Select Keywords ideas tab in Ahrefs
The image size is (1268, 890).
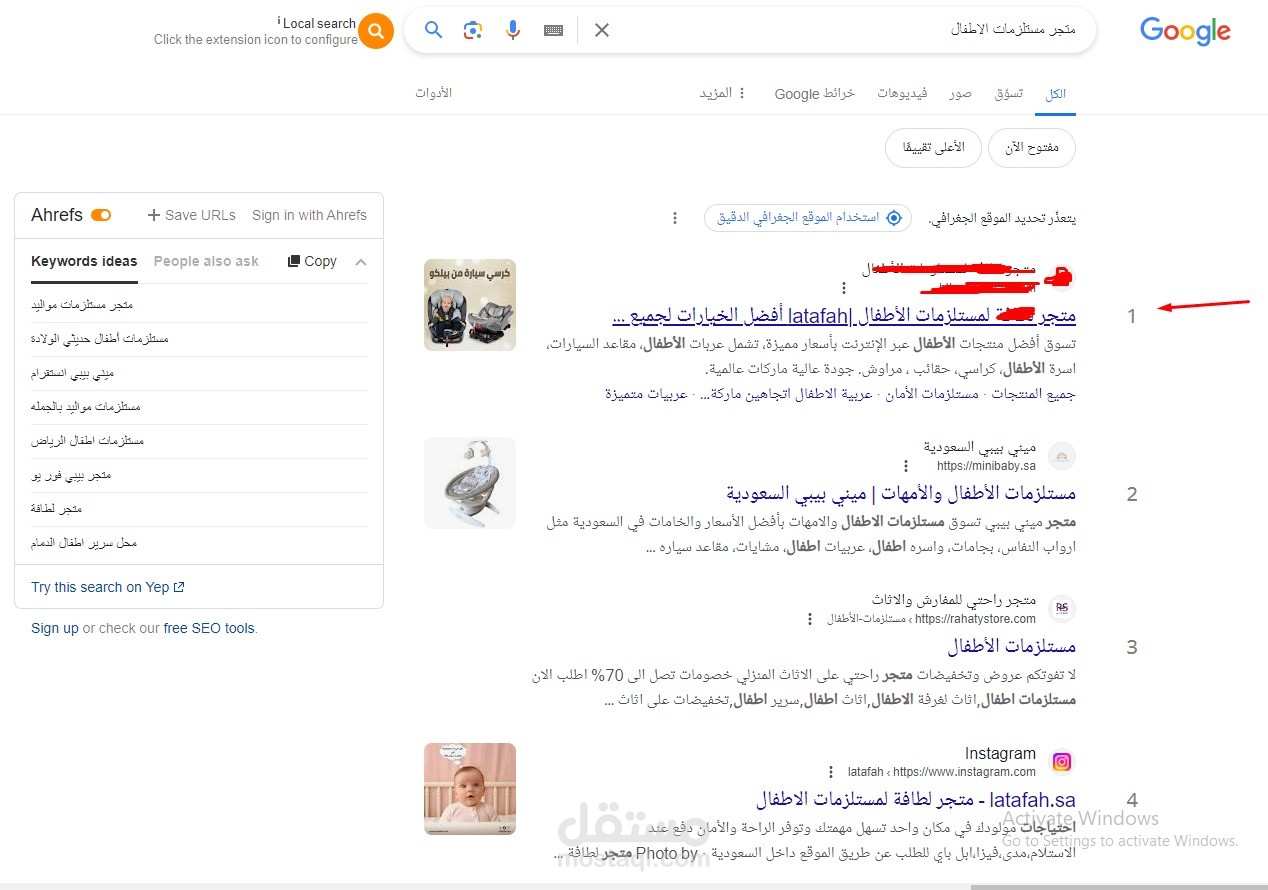point(84,261)
